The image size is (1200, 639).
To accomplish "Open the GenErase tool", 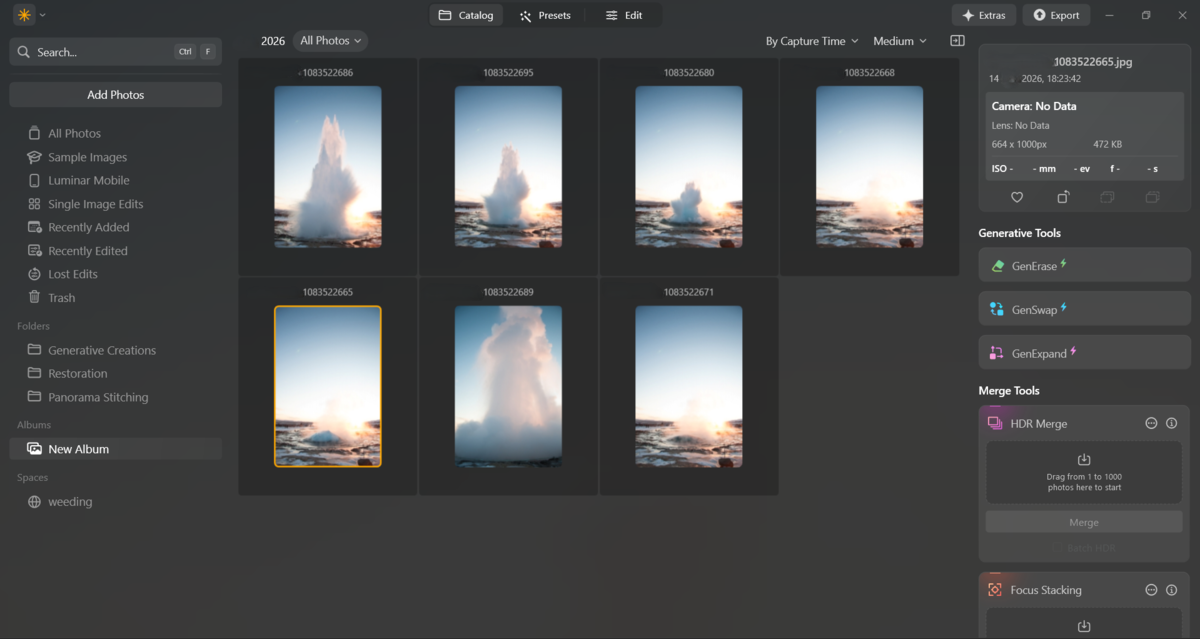I will pyautogui.click(x=1083, y=264).
